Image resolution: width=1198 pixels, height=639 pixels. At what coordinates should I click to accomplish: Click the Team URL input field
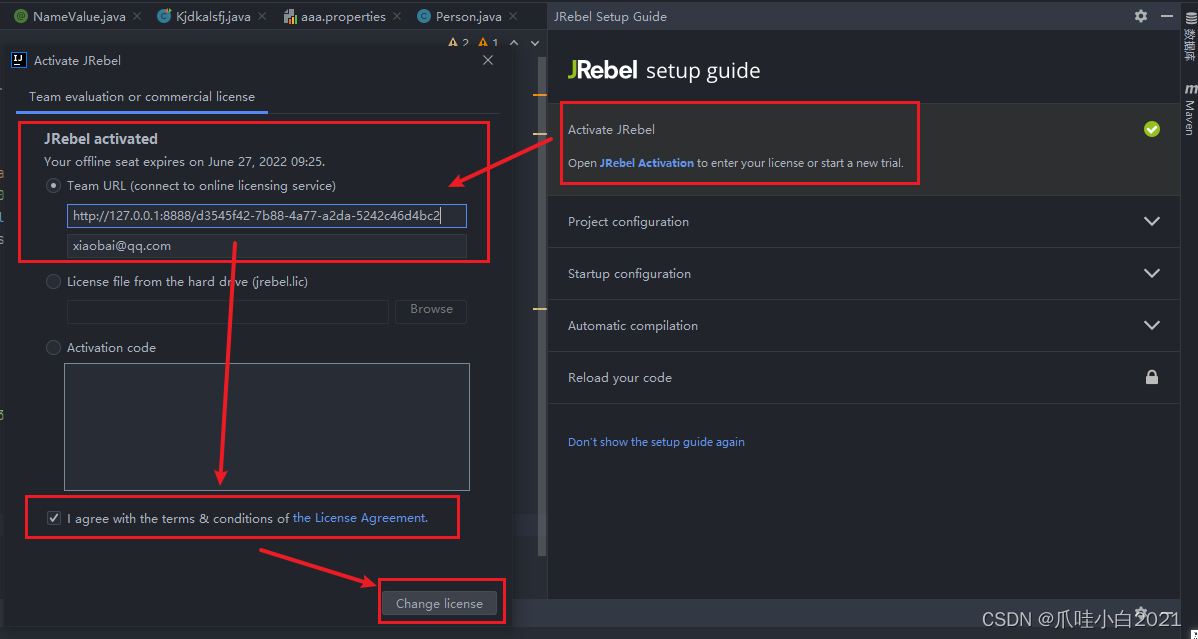coord(267,216)
